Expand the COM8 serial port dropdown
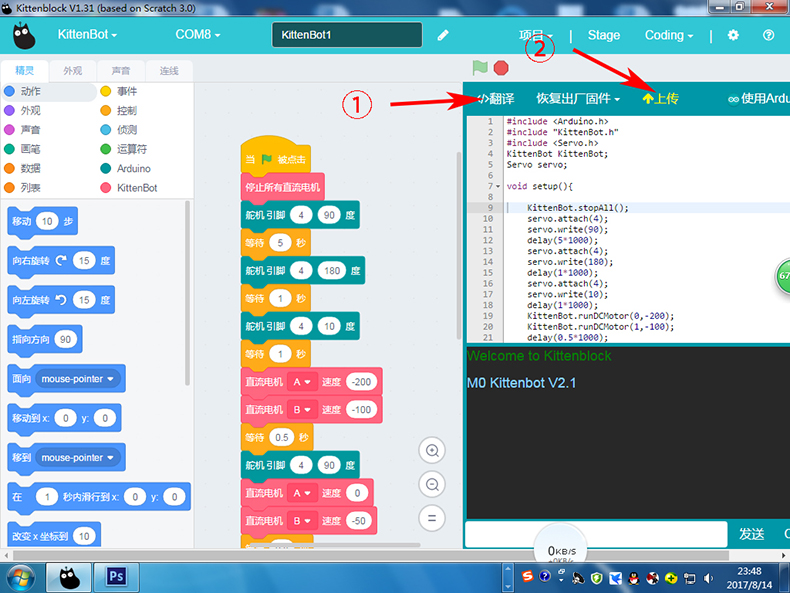This screenshot has height=593, width=790. click(198, 35)
